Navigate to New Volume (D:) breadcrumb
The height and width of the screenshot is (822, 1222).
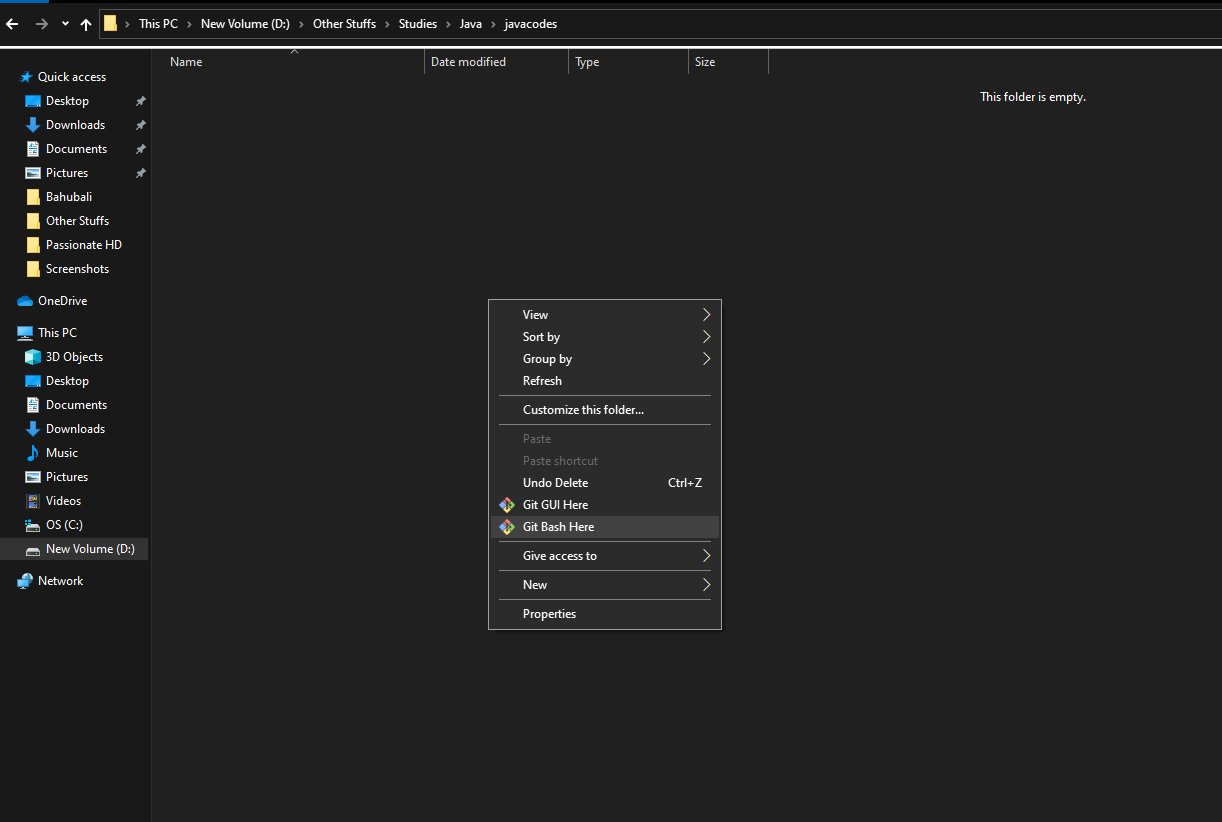(245, 24)
